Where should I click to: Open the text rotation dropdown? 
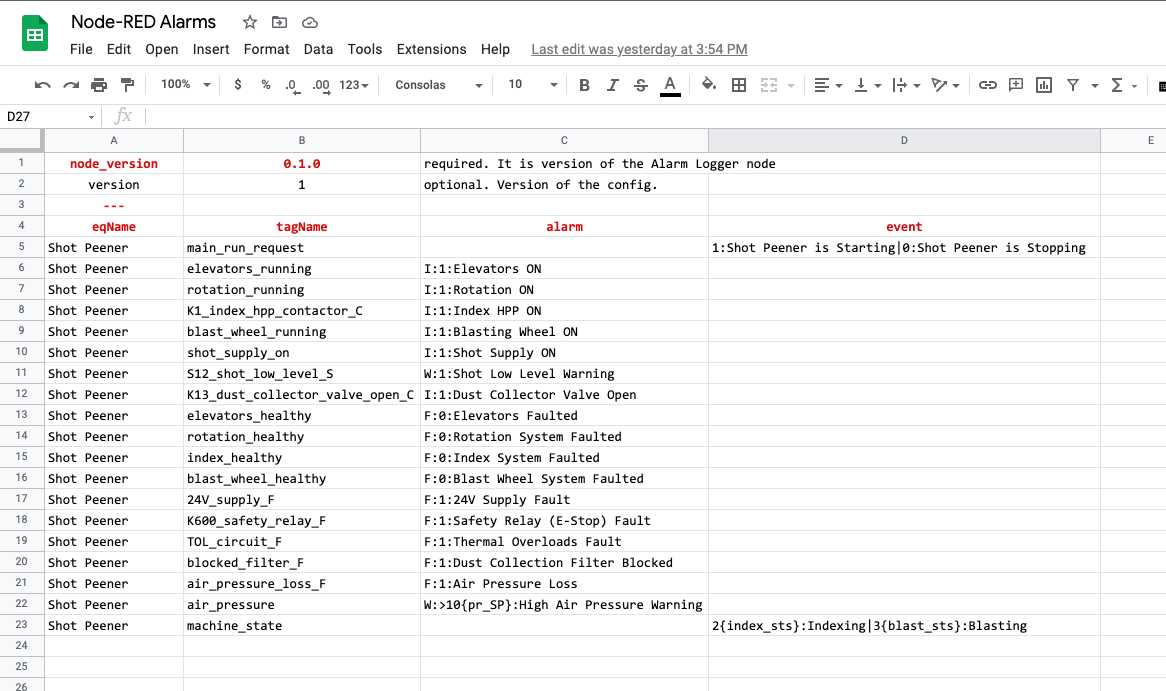click(x=945, y=85)
